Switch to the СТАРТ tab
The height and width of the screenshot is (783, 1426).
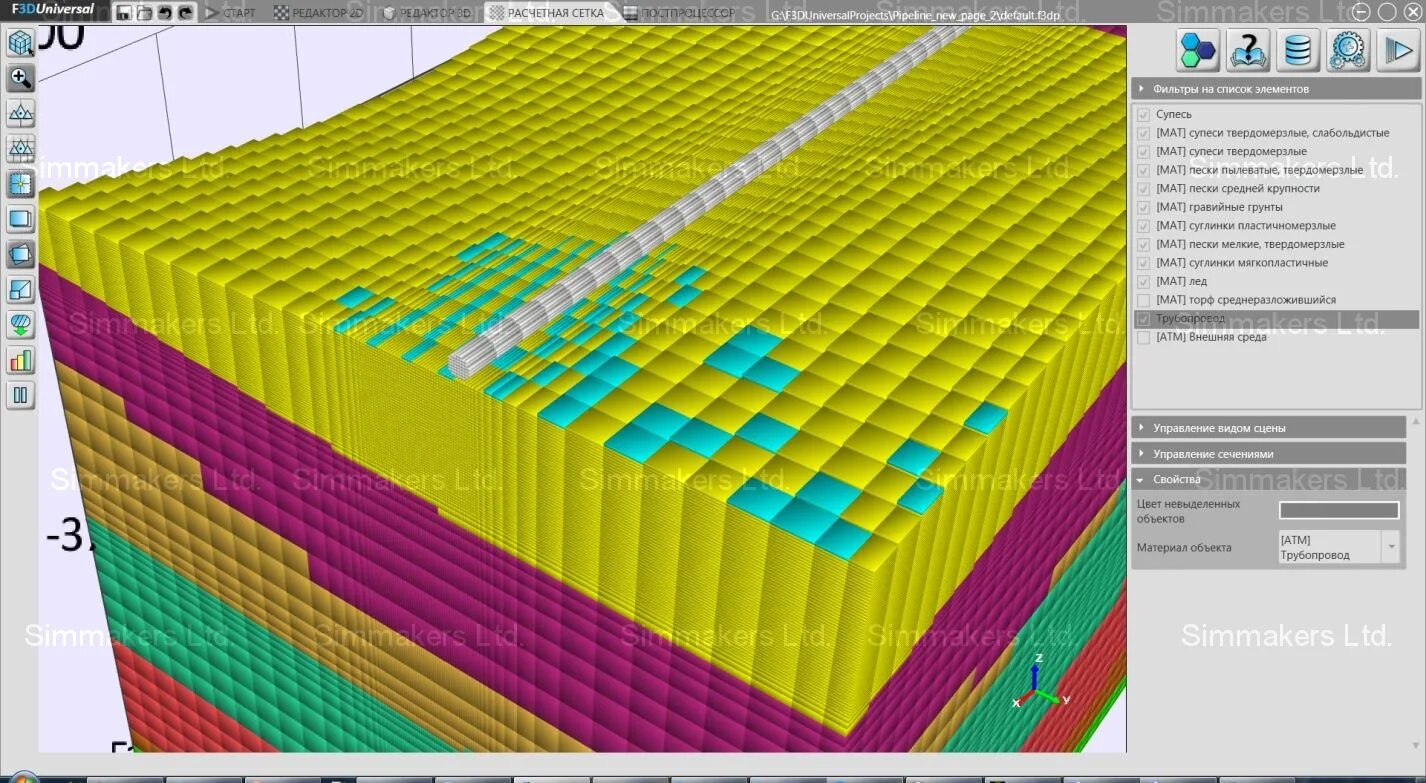pyautogui.click(x=230, y=13)
